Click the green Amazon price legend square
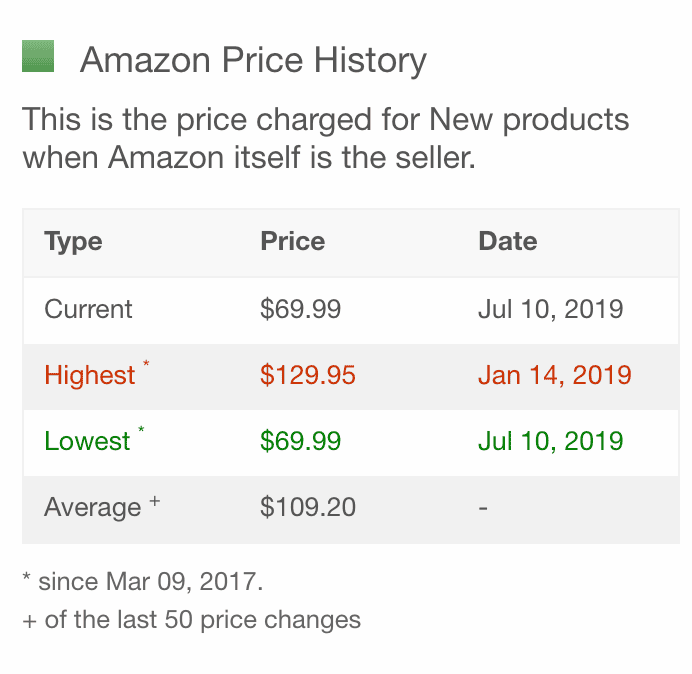Viewport: 692px width, 674px height. click(38, 56)
